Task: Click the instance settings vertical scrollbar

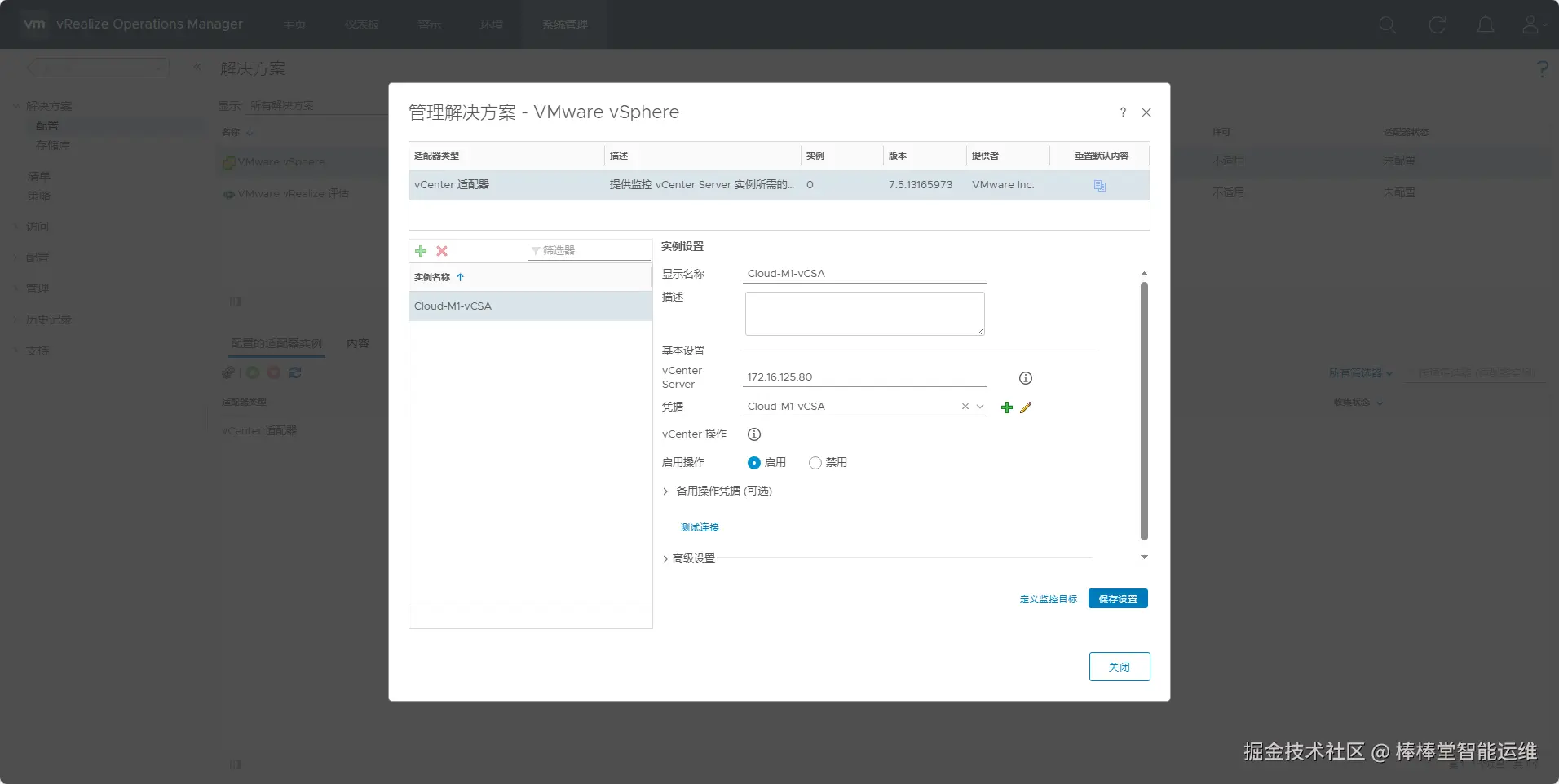Action: coord(1144,412)
